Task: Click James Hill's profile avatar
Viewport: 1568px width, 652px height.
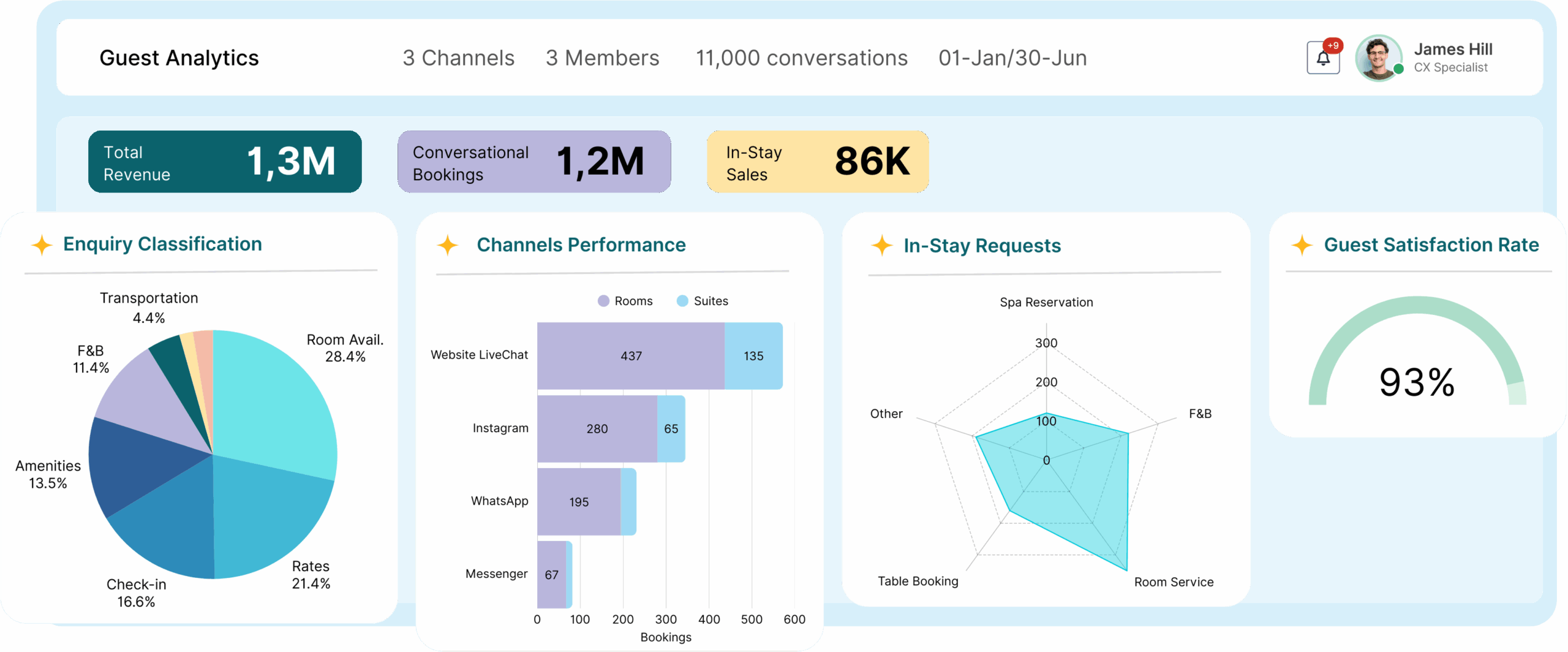Action: (1378, 58)
